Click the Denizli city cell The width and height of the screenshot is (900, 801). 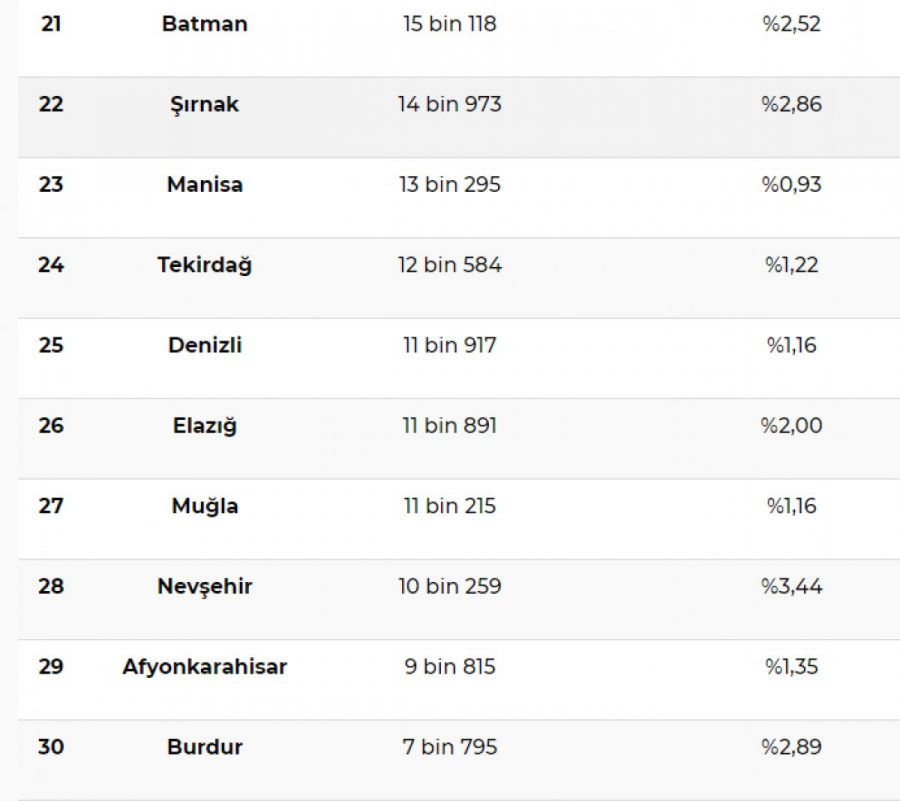tap(204, 345)
